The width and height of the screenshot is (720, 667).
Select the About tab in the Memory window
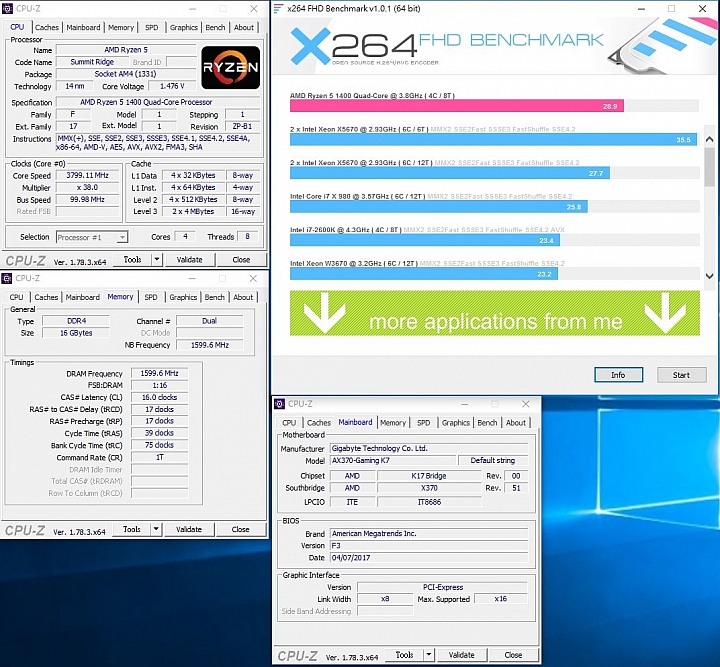point(243,297)
